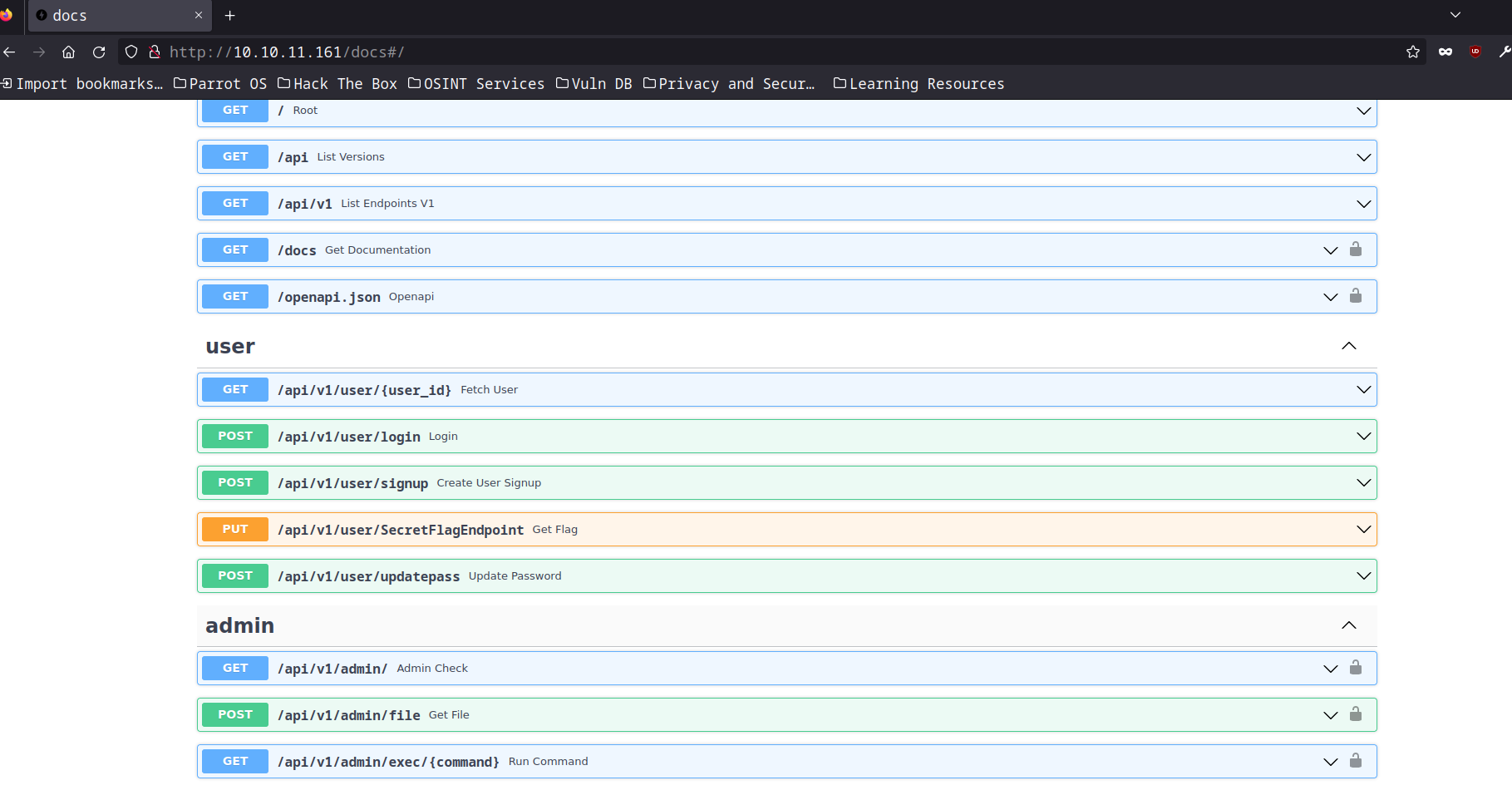Screen dimensions: 1512x800
Task: Close the docs tab
Action: 199,15
